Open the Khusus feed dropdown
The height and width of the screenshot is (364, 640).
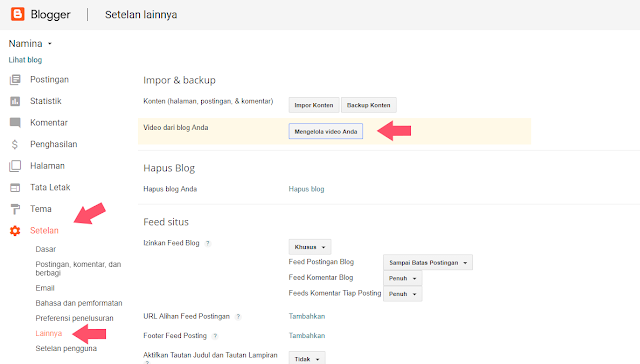click(x=310, y=247)
